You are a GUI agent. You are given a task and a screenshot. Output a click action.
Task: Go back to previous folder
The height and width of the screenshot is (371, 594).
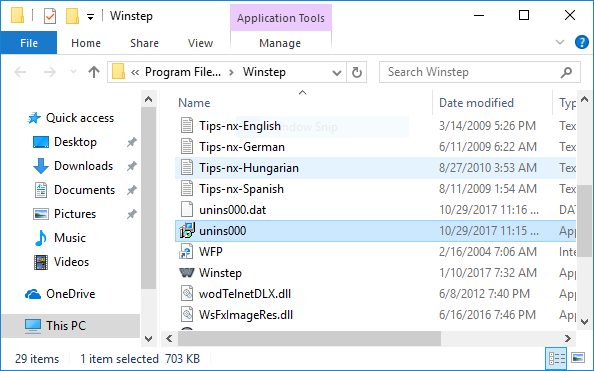point(20,72)
